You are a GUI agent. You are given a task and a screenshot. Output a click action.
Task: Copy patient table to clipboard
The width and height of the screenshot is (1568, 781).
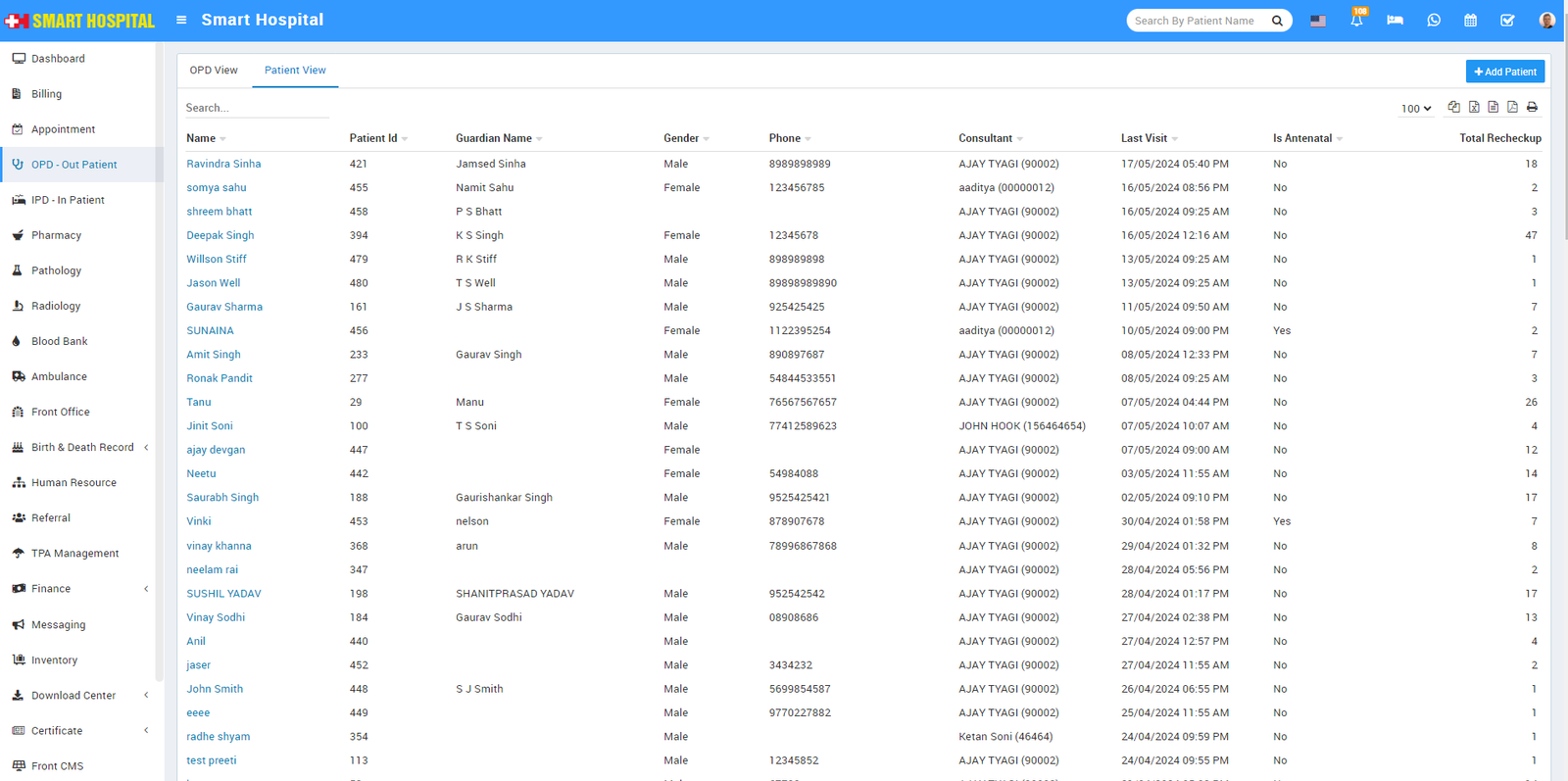coord(1454,107)
